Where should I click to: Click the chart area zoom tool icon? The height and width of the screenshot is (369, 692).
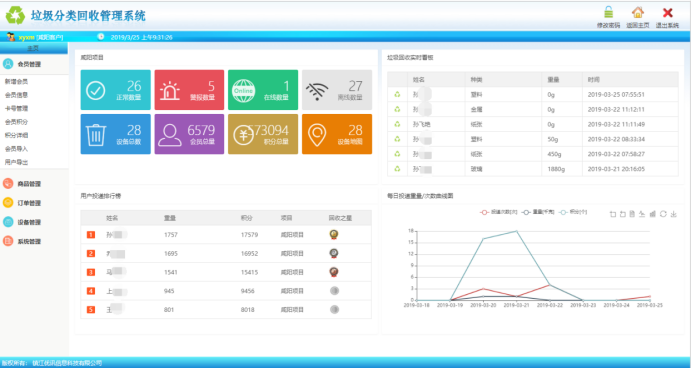point(613,214)
